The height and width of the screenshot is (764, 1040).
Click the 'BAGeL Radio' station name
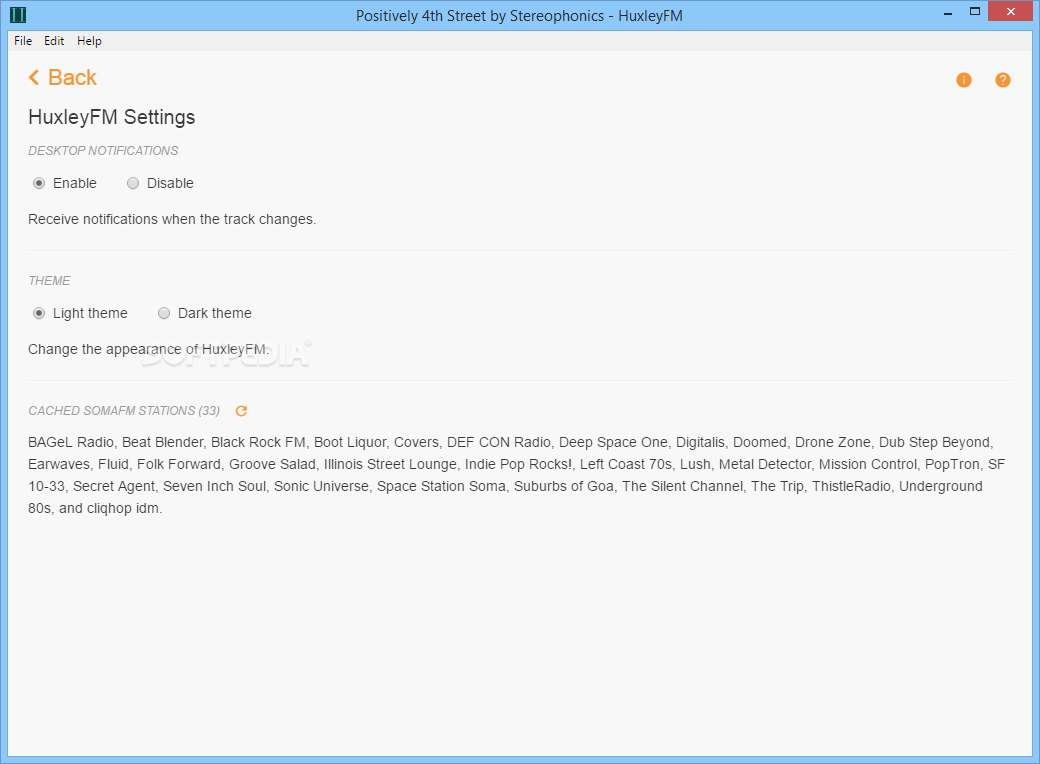click(71, 442)
